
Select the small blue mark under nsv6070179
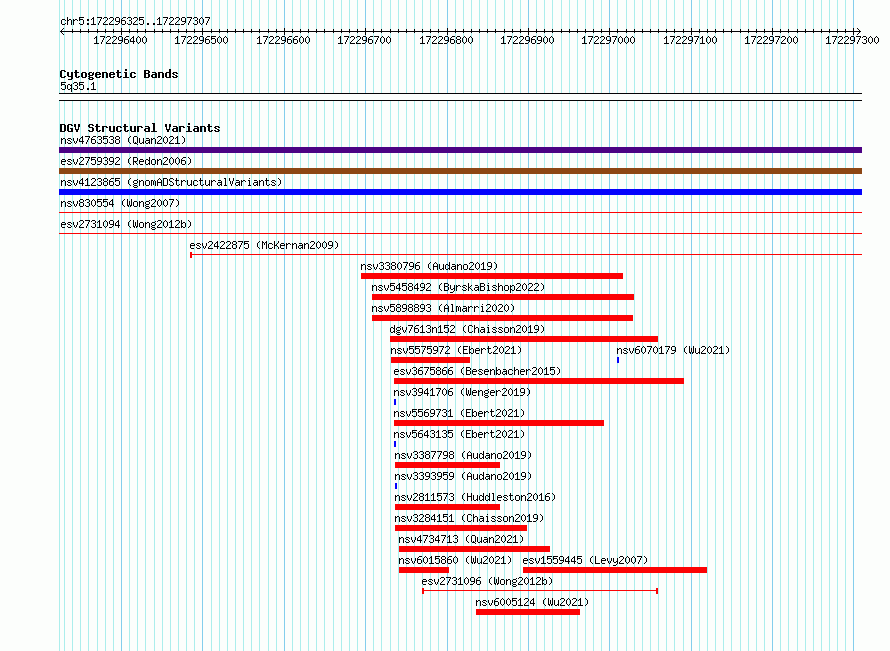pos(618,360)
